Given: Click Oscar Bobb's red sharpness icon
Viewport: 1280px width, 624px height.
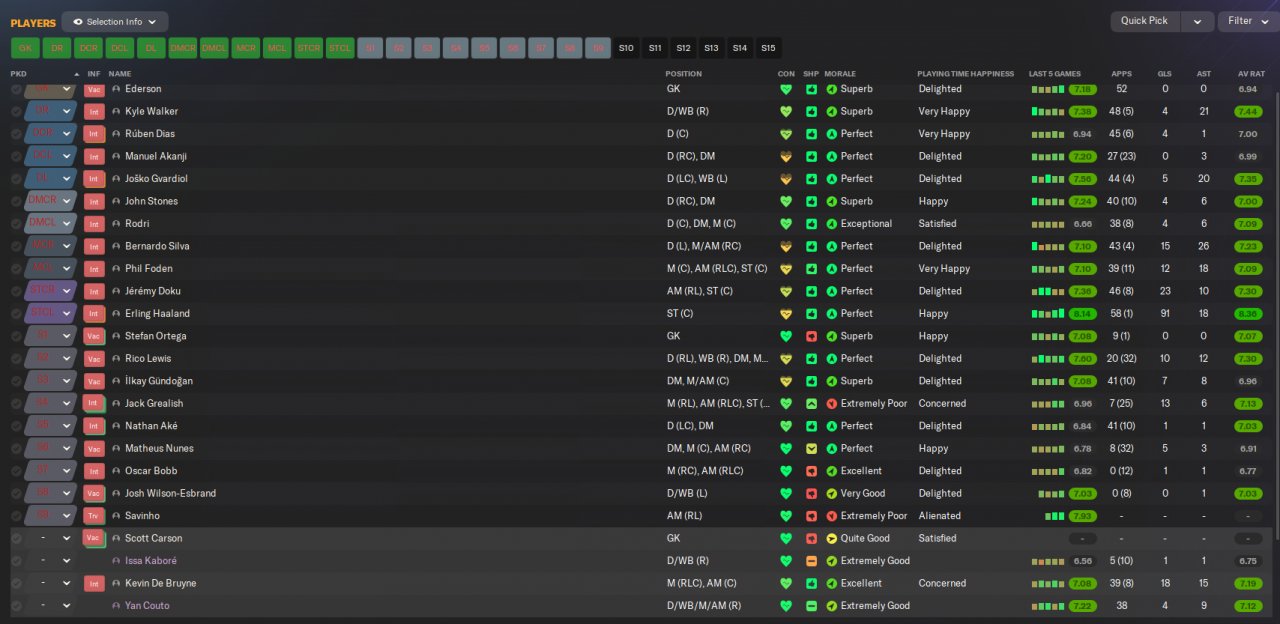Looking at the screenshot, I should pos(811,471).
